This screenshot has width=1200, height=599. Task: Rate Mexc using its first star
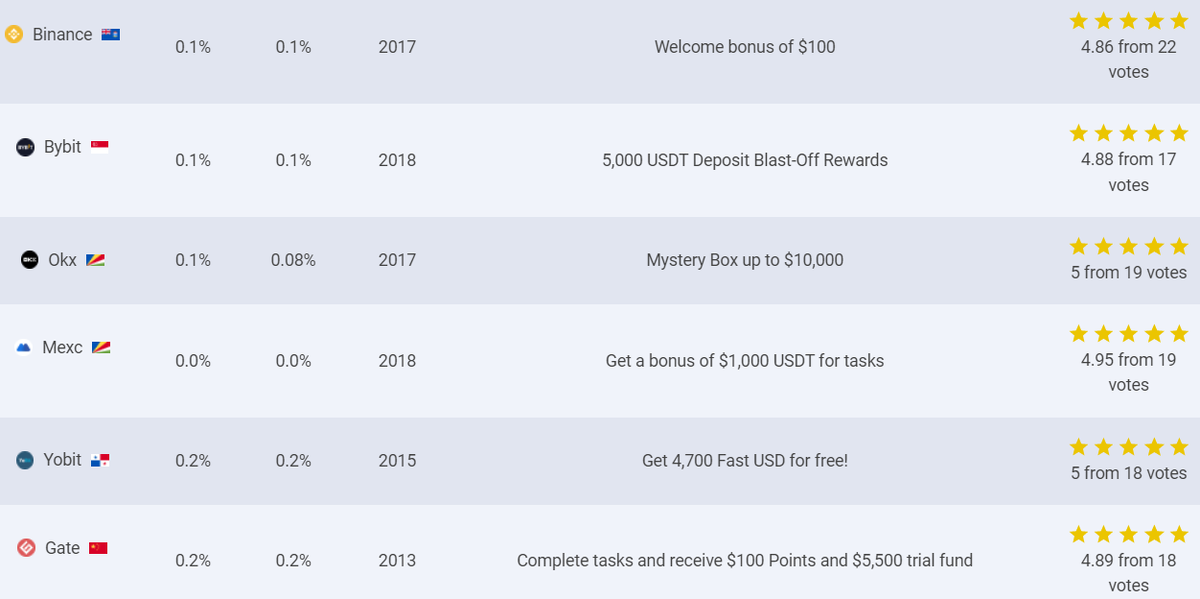tap(1079, 333)
